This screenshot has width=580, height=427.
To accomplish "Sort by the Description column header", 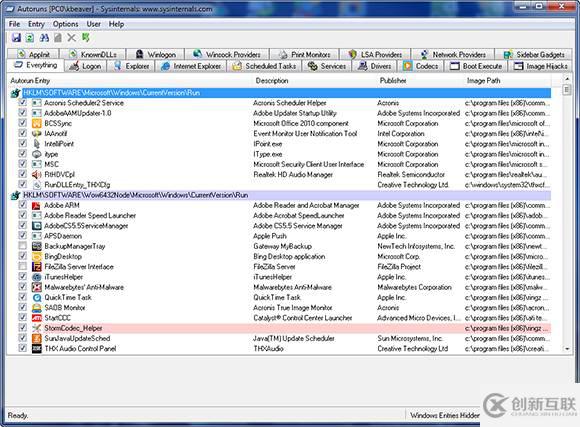I will 314,80.
